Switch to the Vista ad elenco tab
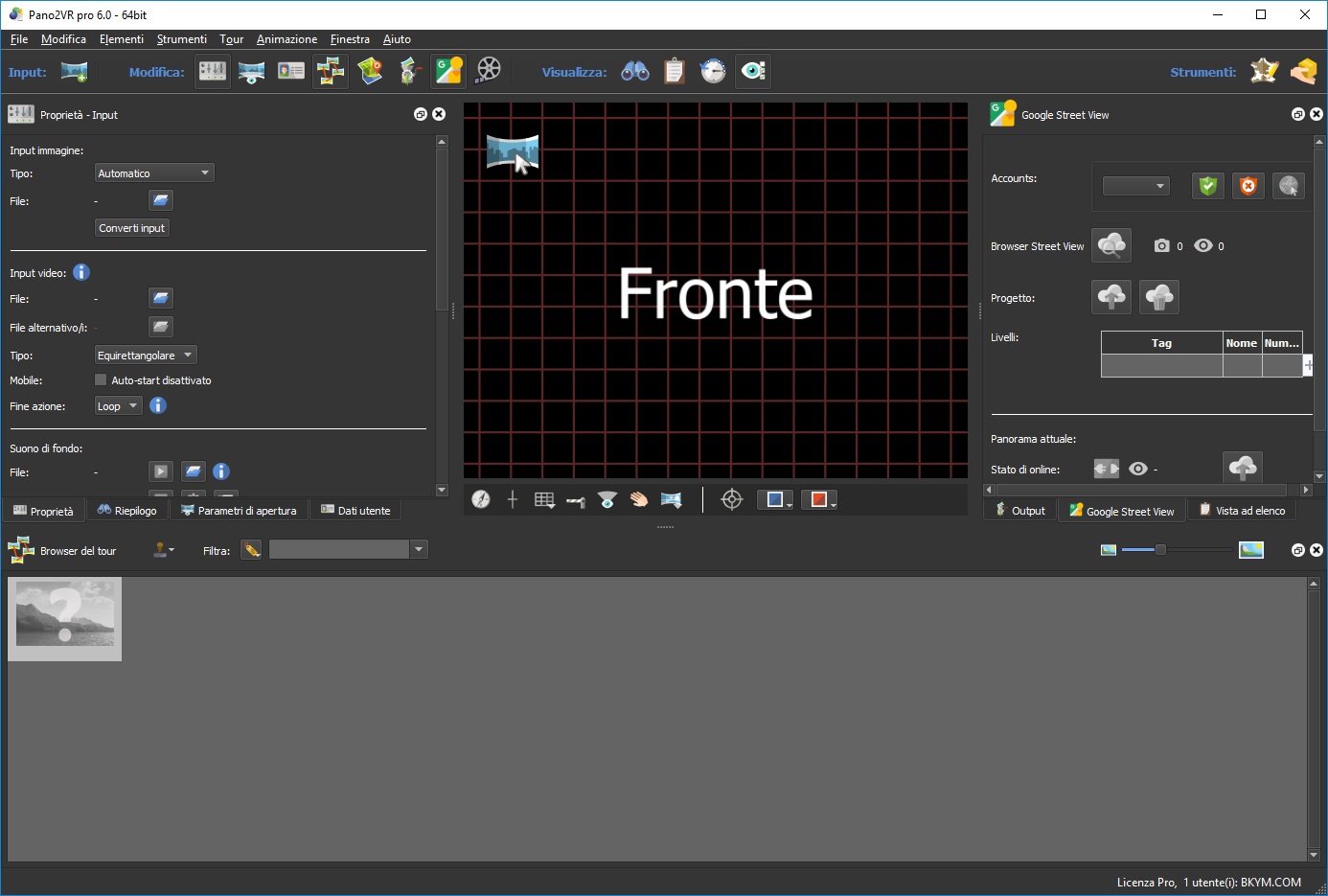 1242,511
